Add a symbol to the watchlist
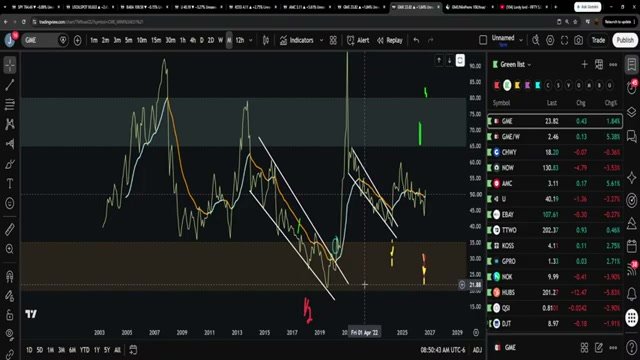 584,64
